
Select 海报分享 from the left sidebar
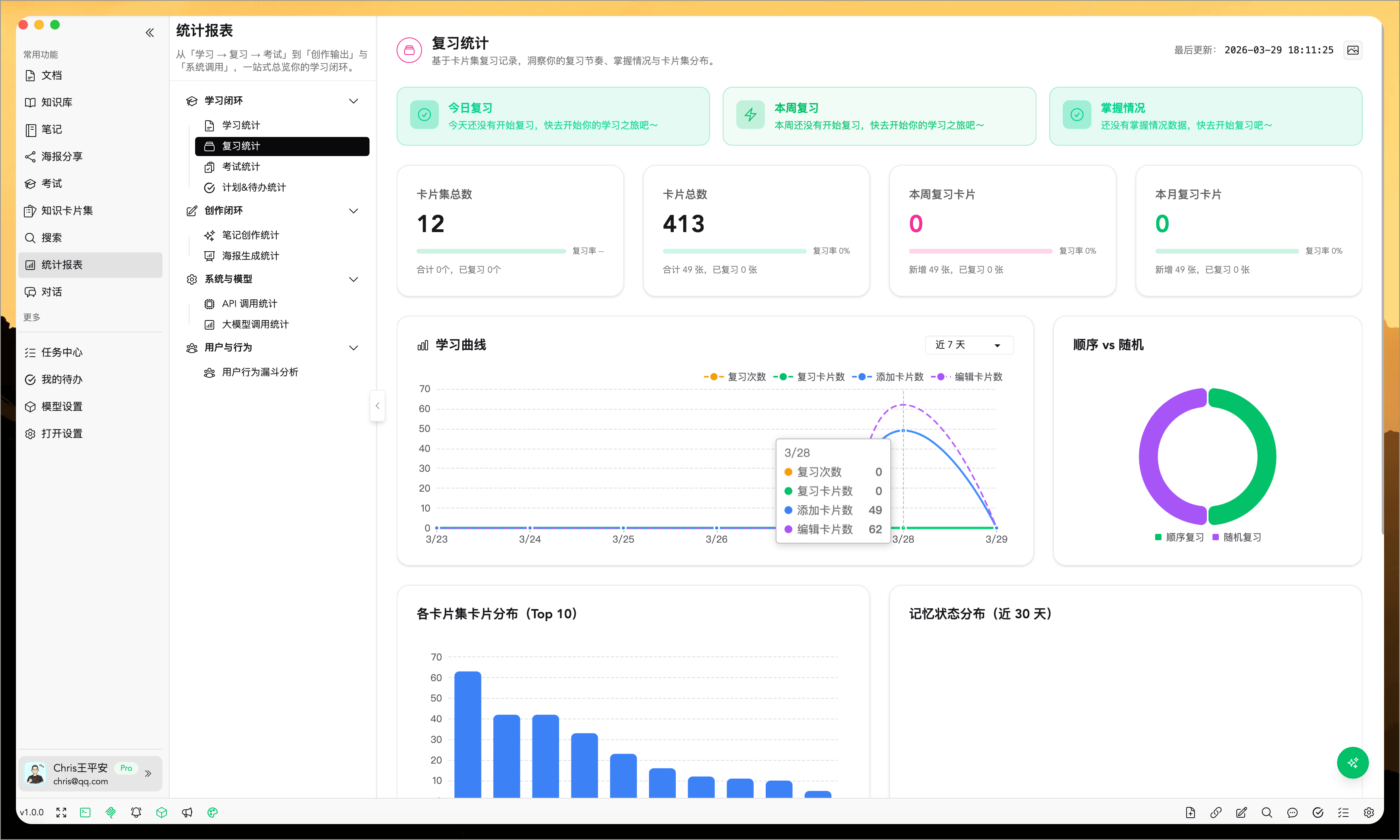coord(62,156)
